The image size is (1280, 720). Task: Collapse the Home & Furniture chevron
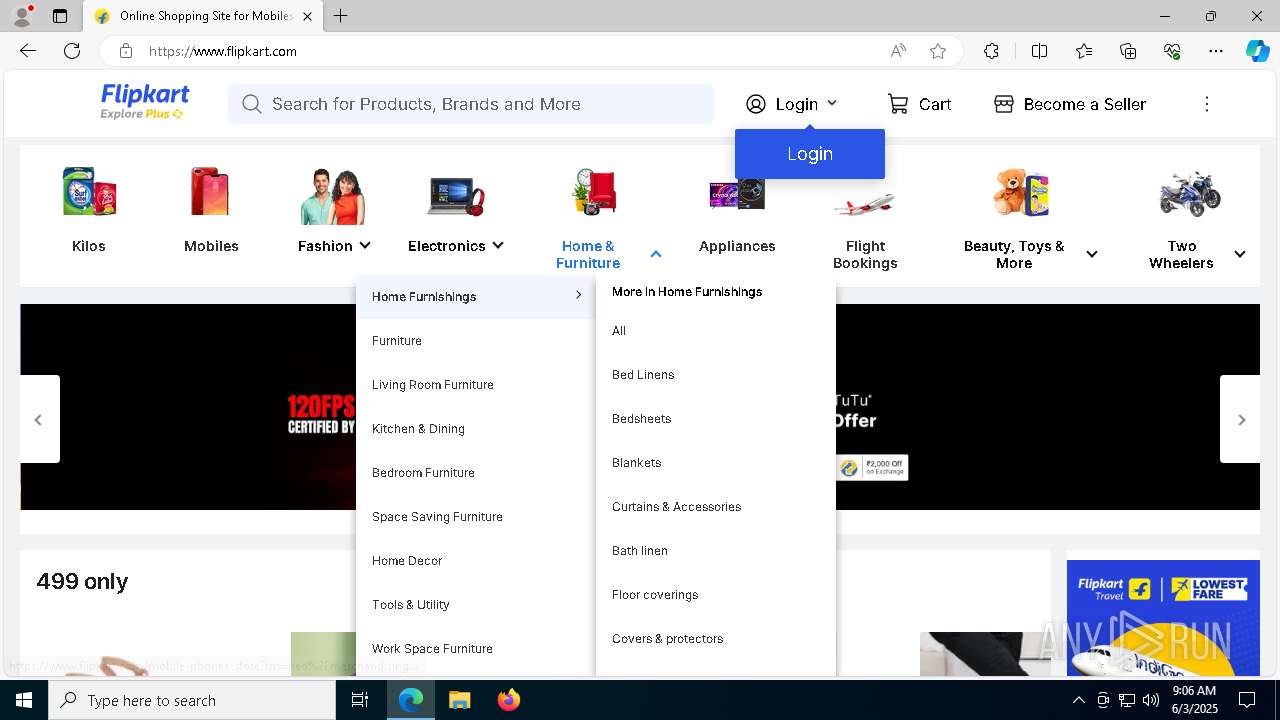[x=656, y=254]
